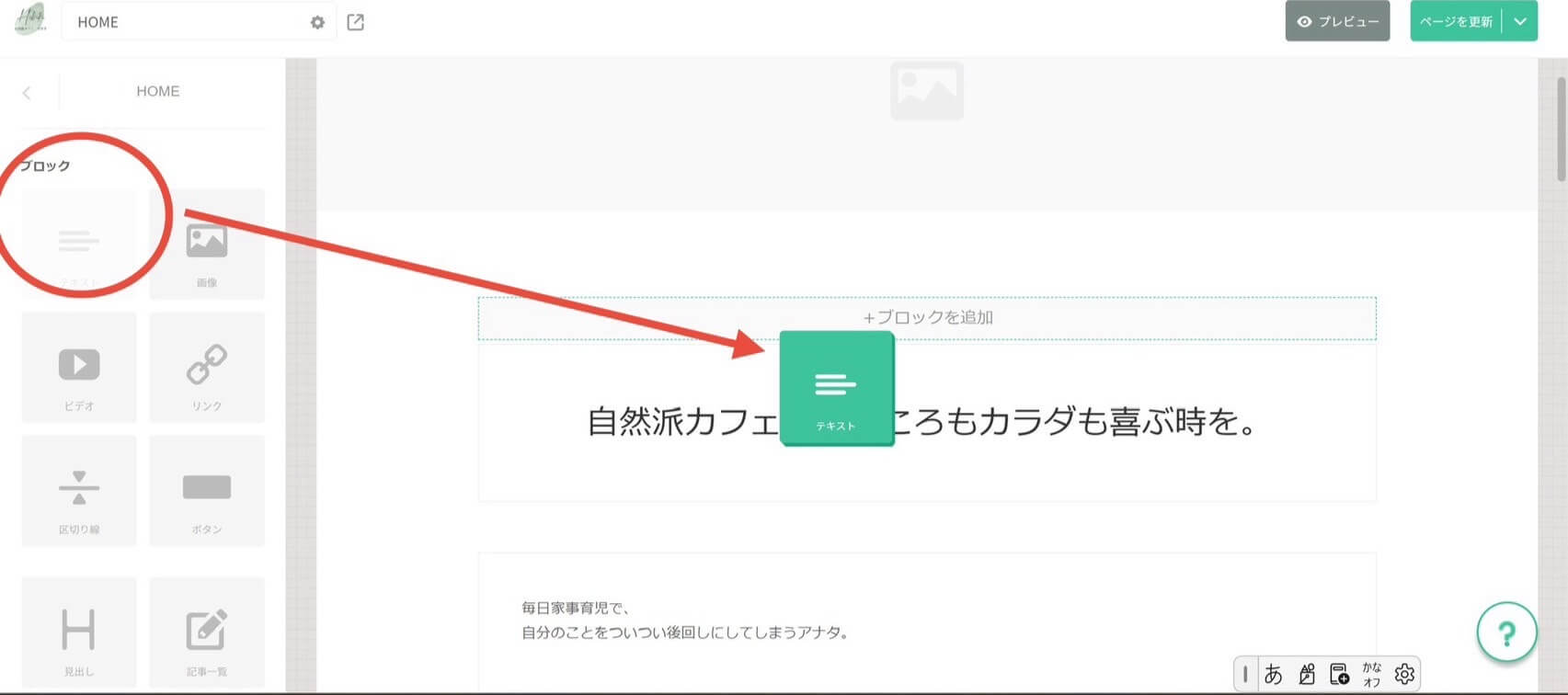
Task: Choose the 見出し heading block
Action: coord(79,632)
